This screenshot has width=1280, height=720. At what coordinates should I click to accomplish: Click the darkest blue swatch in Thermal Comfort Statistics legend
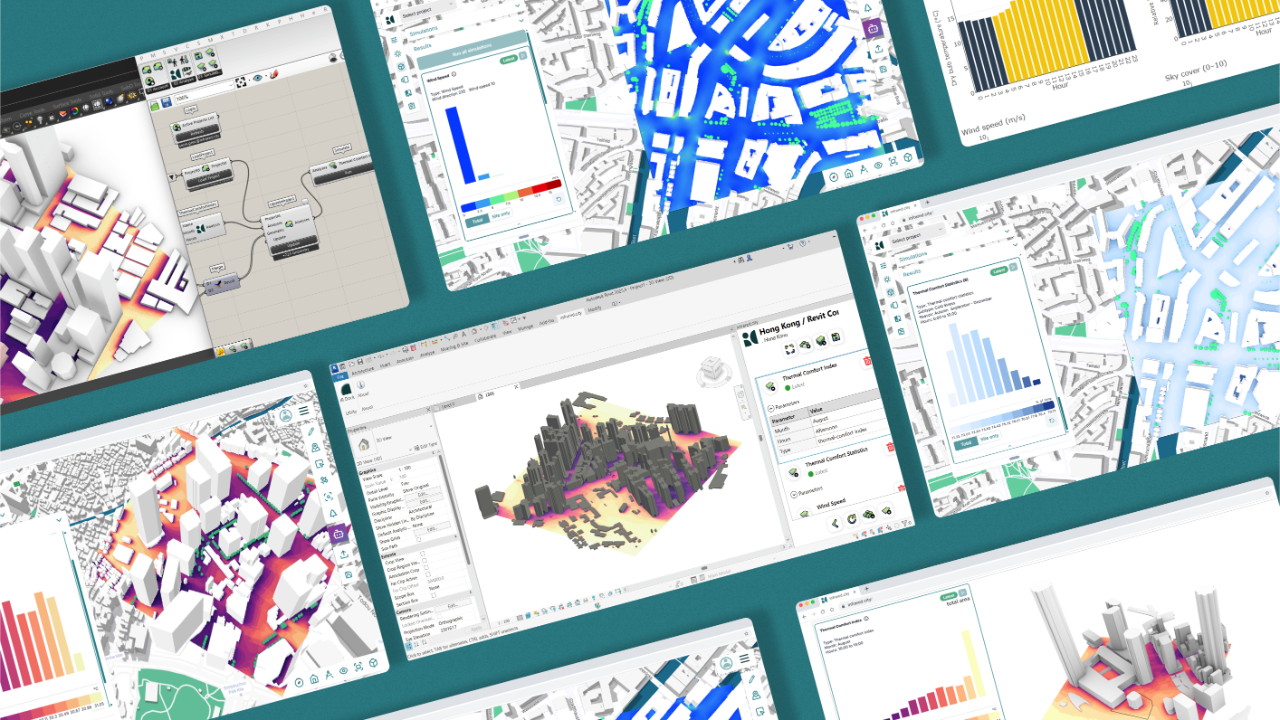pos(1048,405)
